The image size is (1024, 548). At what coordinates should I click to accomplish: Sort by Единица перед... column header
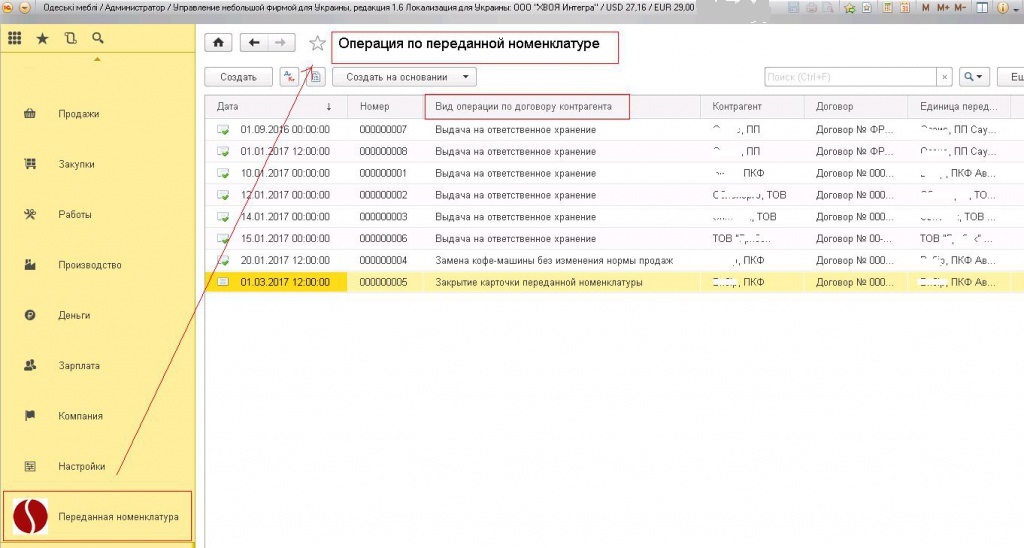click(958, 106)
